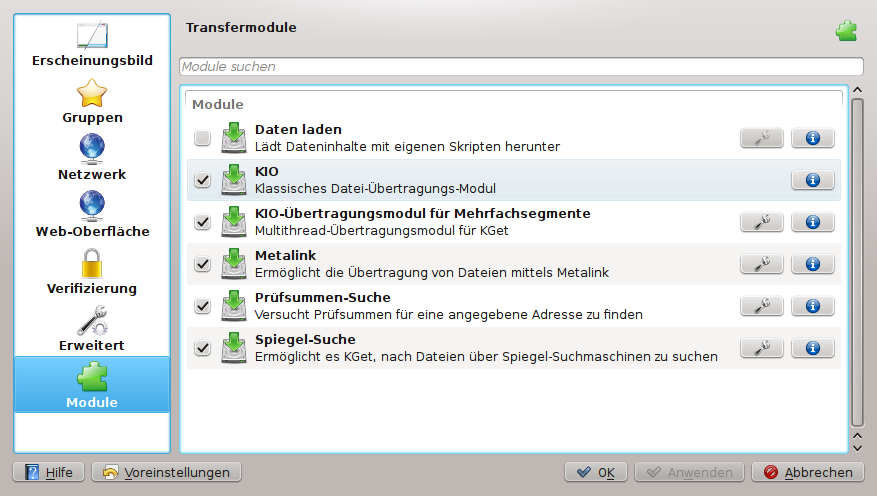Select the 'Klassisches Datei-Übertragungs-Modul' description

pyautogui.click(x=375, y=188)
